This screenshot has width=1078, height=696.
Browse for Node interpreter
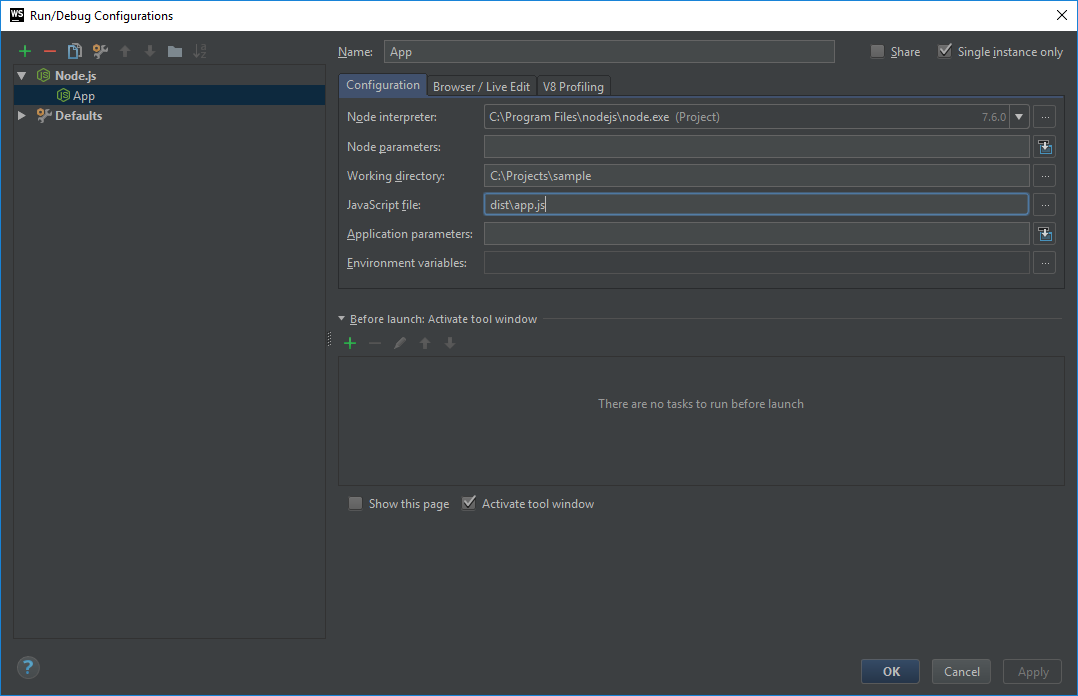pos(1045,117)
